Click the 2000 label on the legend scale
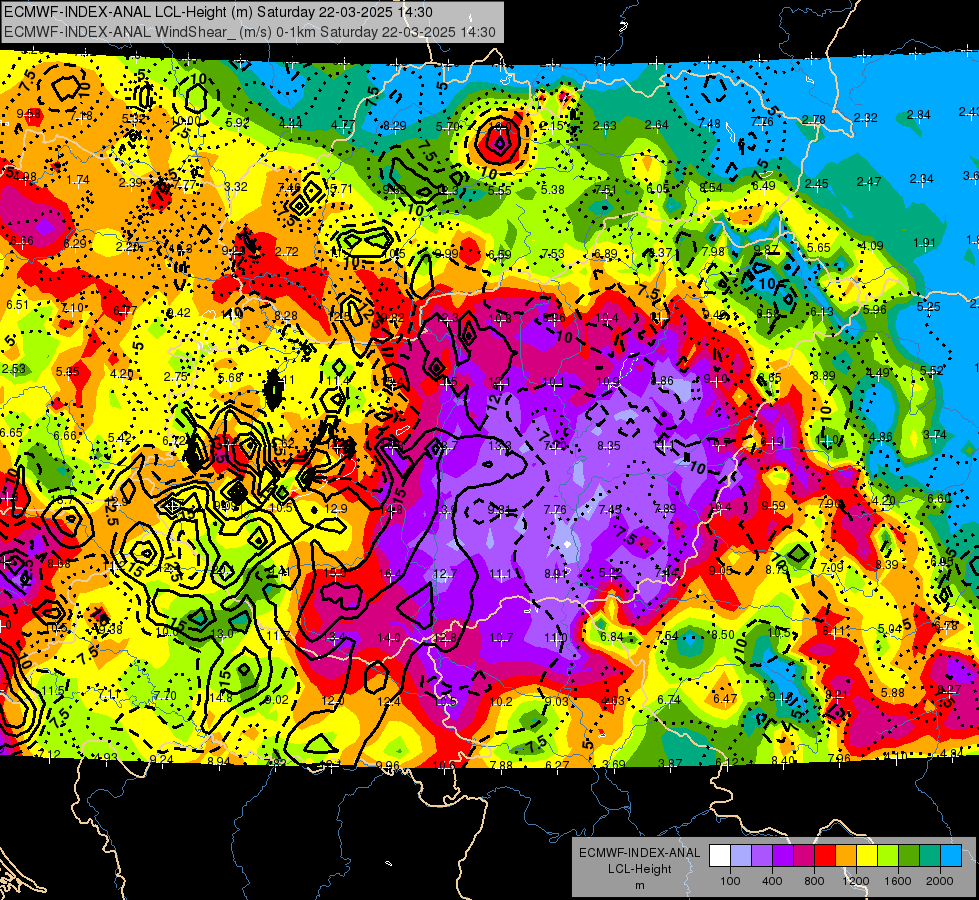This screenshot has width=979, height=900. 939,881
